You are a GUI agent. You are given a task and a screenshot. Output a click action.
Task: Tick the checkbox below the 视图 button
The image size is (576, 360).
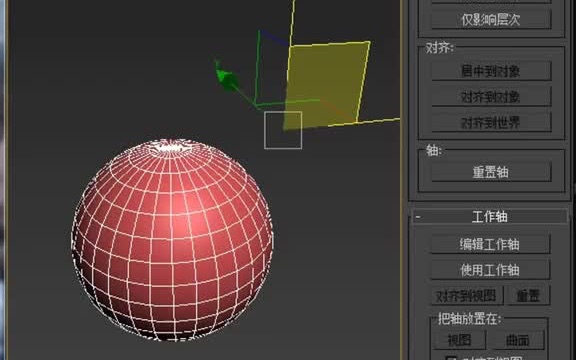[451, 358]
